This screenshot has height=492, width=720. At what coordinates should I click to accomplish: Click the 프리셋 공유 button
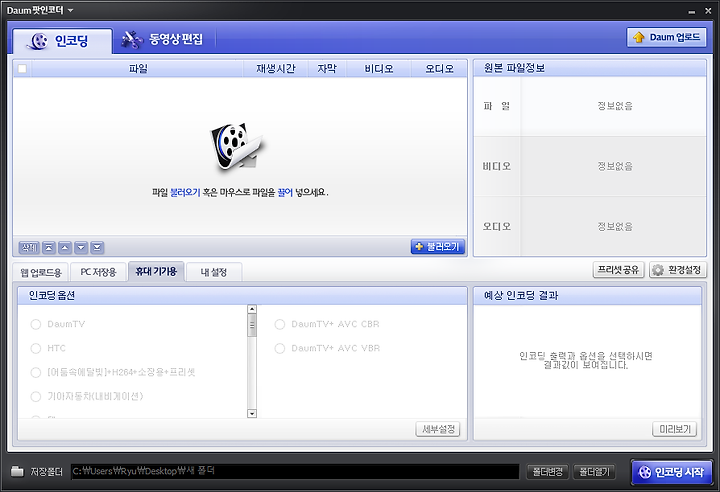tap(619, 270)
